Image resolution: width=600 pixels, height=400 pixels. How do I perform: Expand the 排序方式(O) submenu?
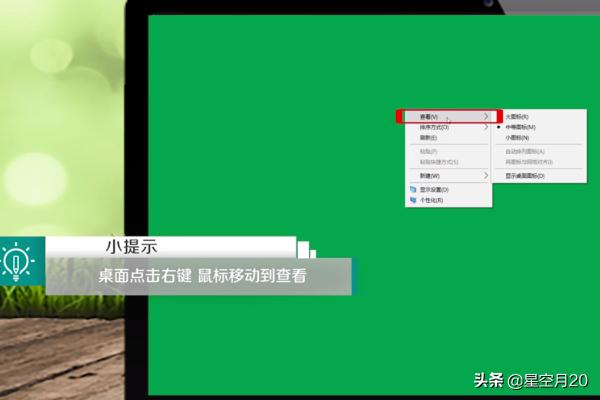pyautogui.click(x=448, y=127)
